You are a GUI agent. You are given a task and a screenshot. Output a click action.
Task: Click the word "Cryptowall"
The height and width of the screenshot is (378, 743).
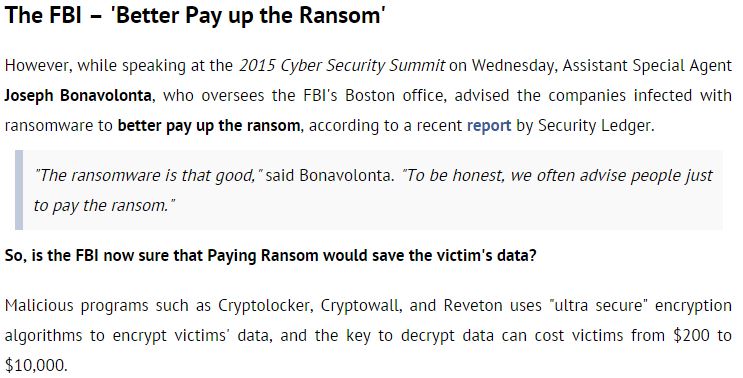[x=361, y=306]
